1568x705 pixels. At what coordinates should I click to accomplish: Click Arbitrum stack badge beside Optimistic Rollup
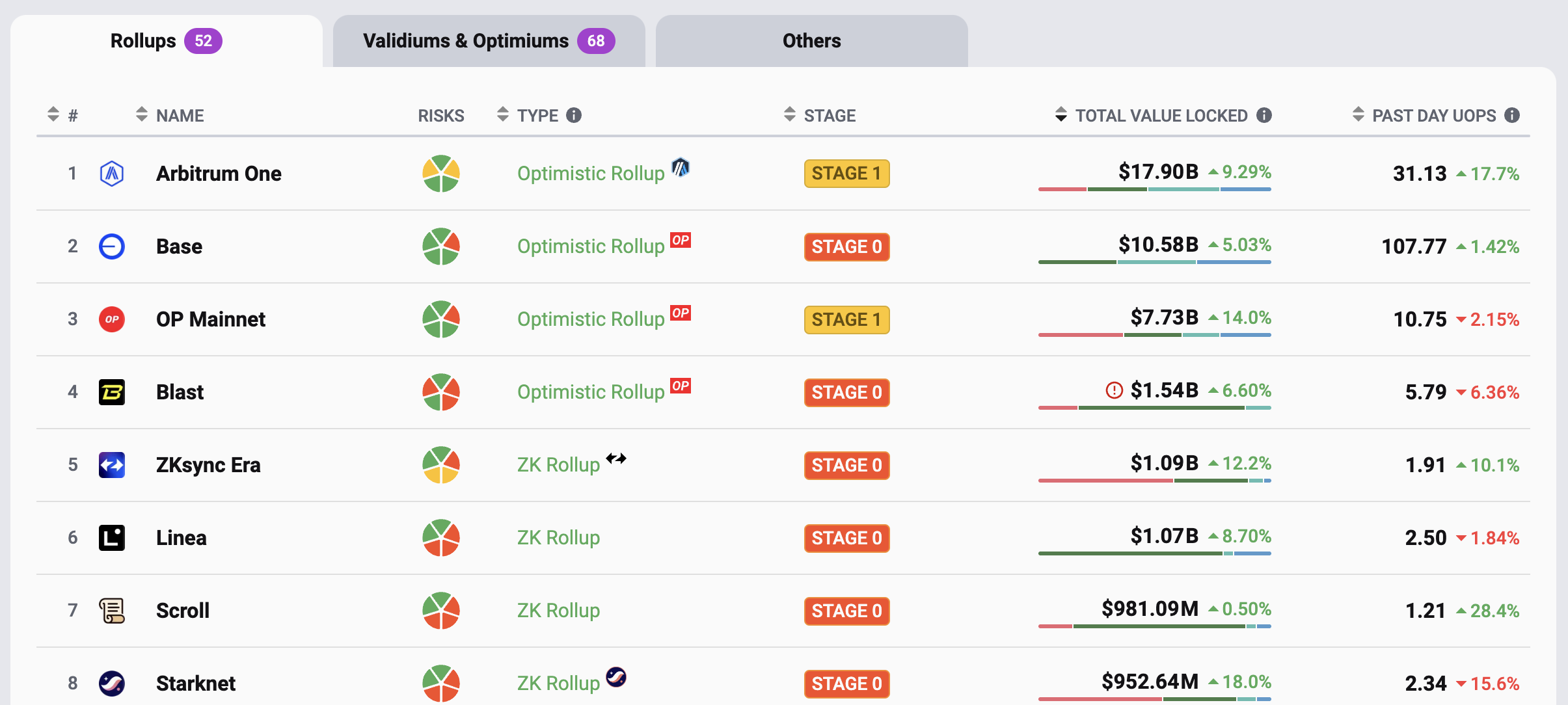681,168
